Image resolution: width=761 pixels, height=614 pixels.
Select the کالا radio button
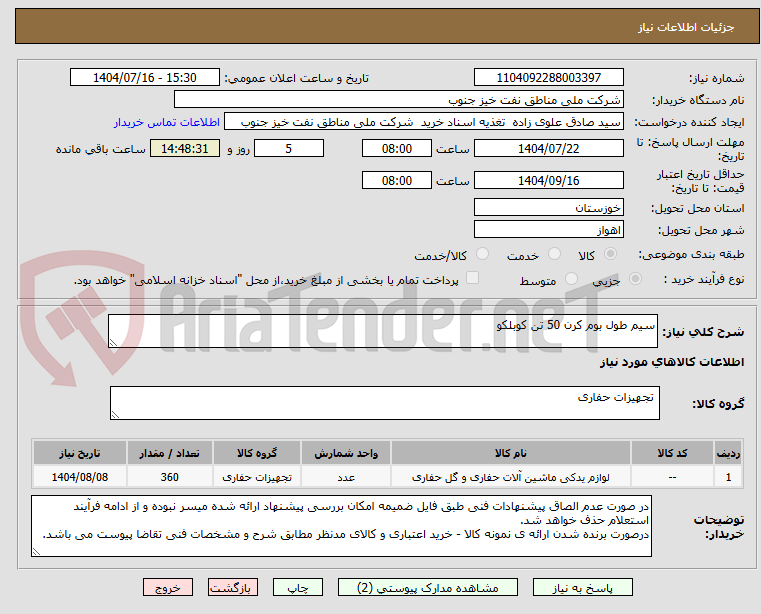click(611, 254)
